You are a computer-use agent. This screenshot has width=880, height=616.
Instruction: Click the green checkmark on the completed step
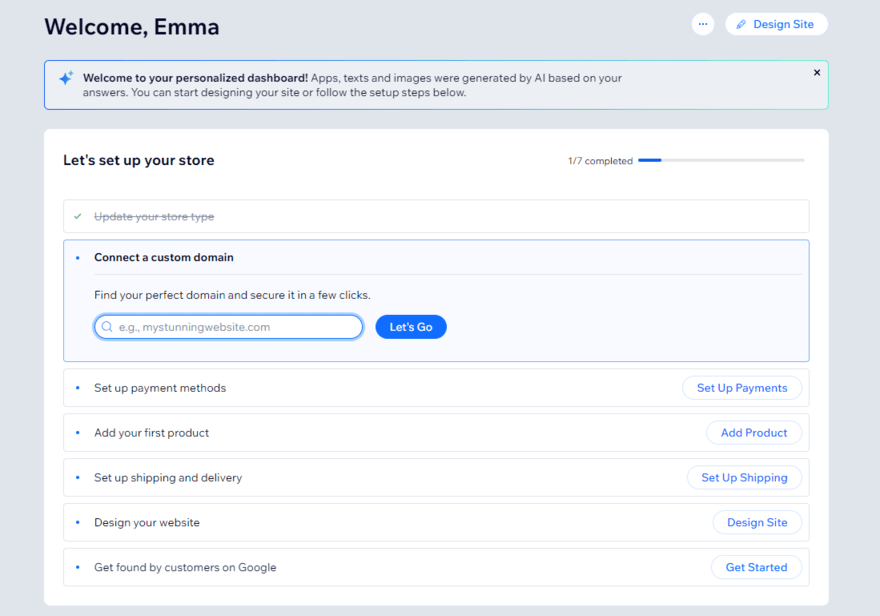coord(77,216)
